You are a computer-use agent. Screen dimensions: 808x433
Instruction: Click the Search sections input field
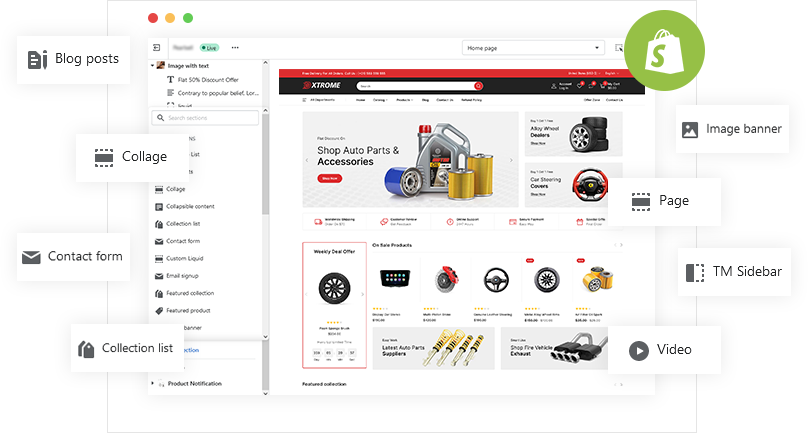click(x=208, y=118)
